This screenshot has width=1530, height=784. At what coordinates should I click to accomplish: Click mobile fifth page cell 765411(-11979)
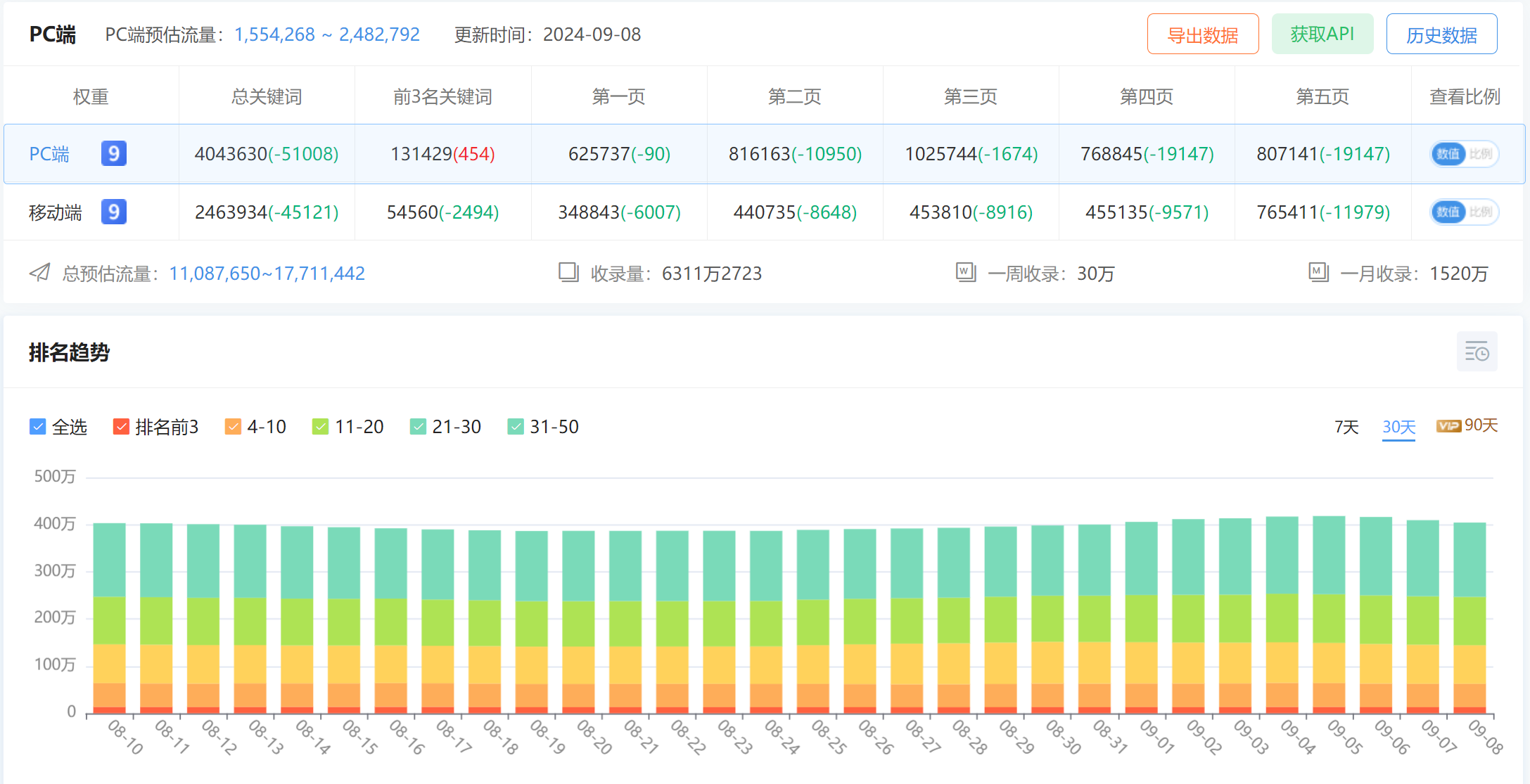[x=1323, y=212]
